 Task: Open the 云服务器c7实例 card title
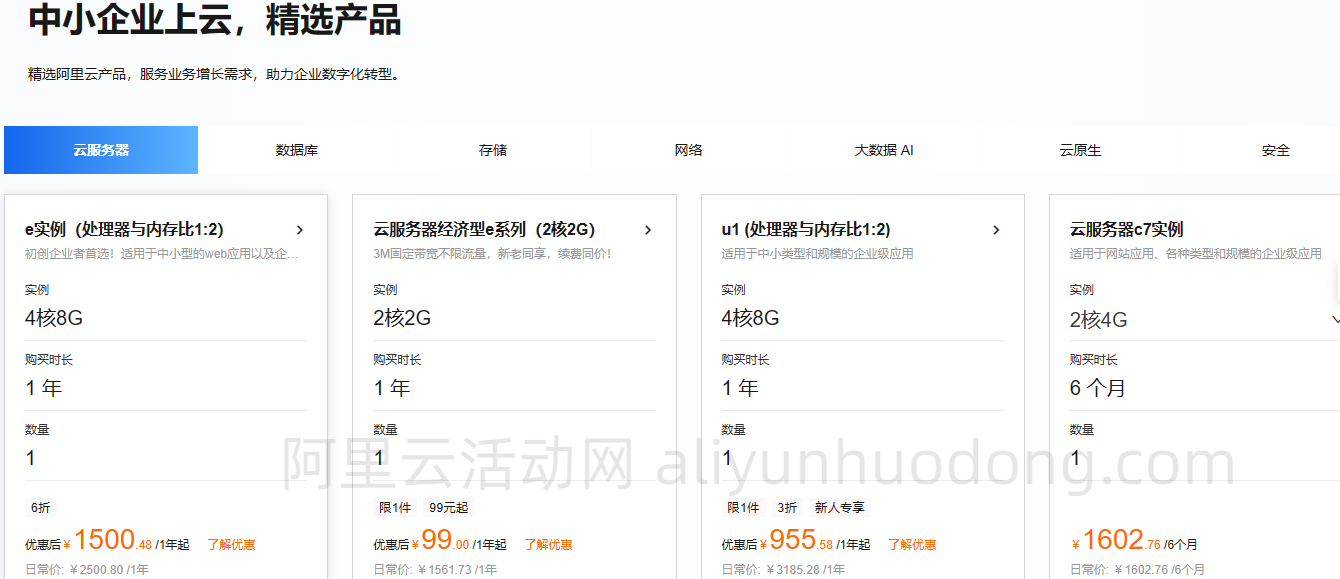[x=1127, y=230]
